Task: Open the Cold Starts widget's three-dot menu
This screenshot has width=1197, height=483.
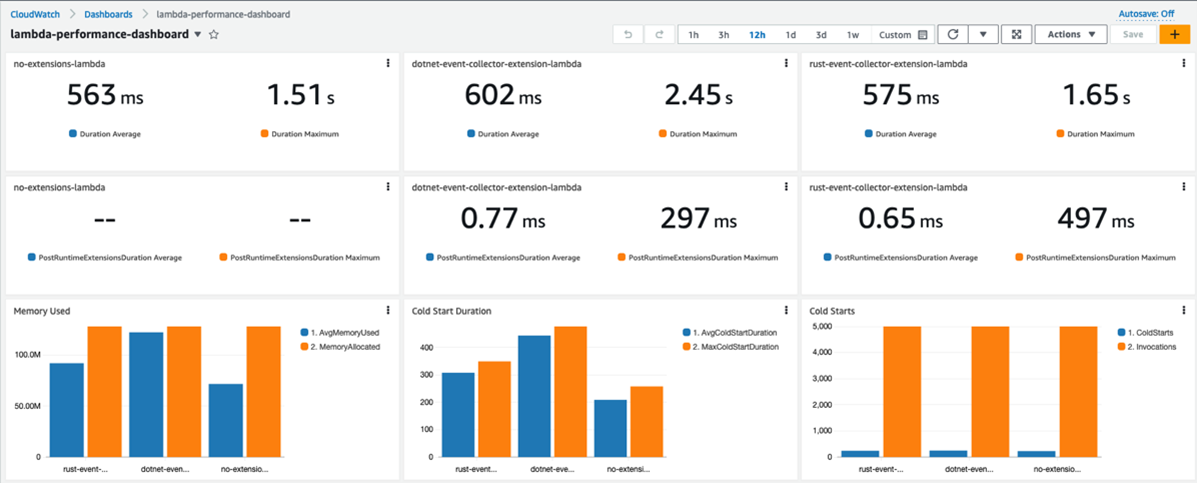Action: (1184, 311)
